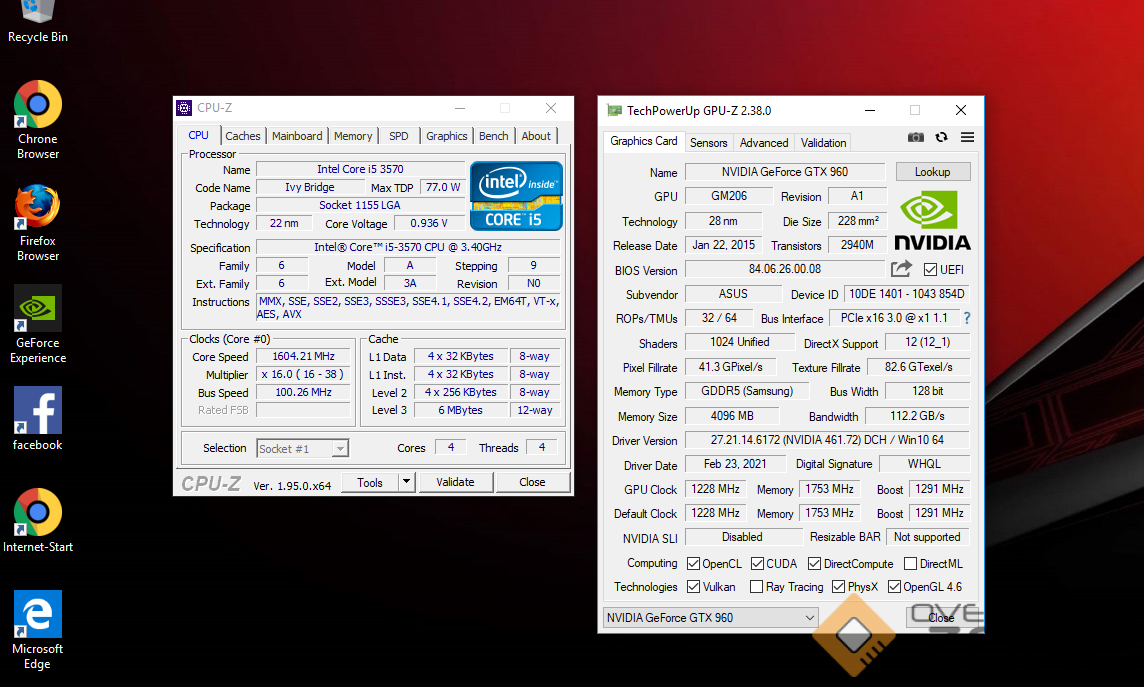Switch to the Sensors tab in GPU-Z
Screen dimensions: 1144x687
tap(708, 143)
